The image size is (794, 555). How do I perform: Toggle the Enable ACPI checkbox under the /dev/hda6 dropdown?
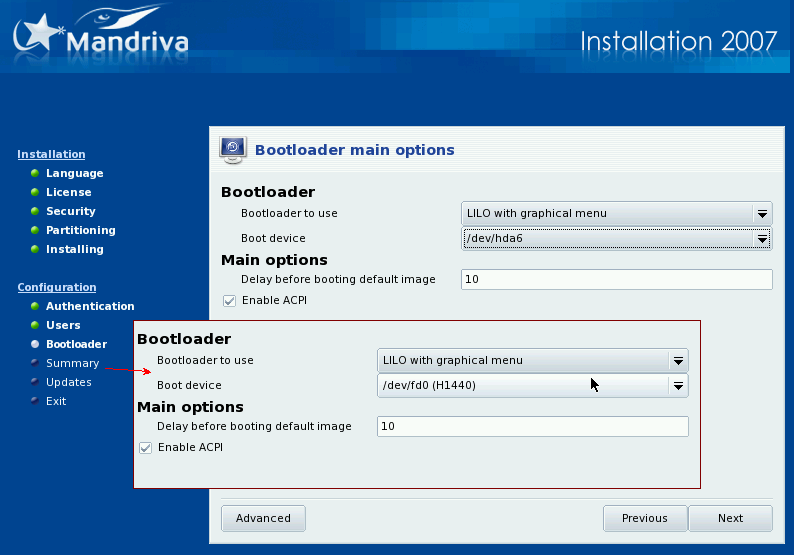[x=229, y=301]
